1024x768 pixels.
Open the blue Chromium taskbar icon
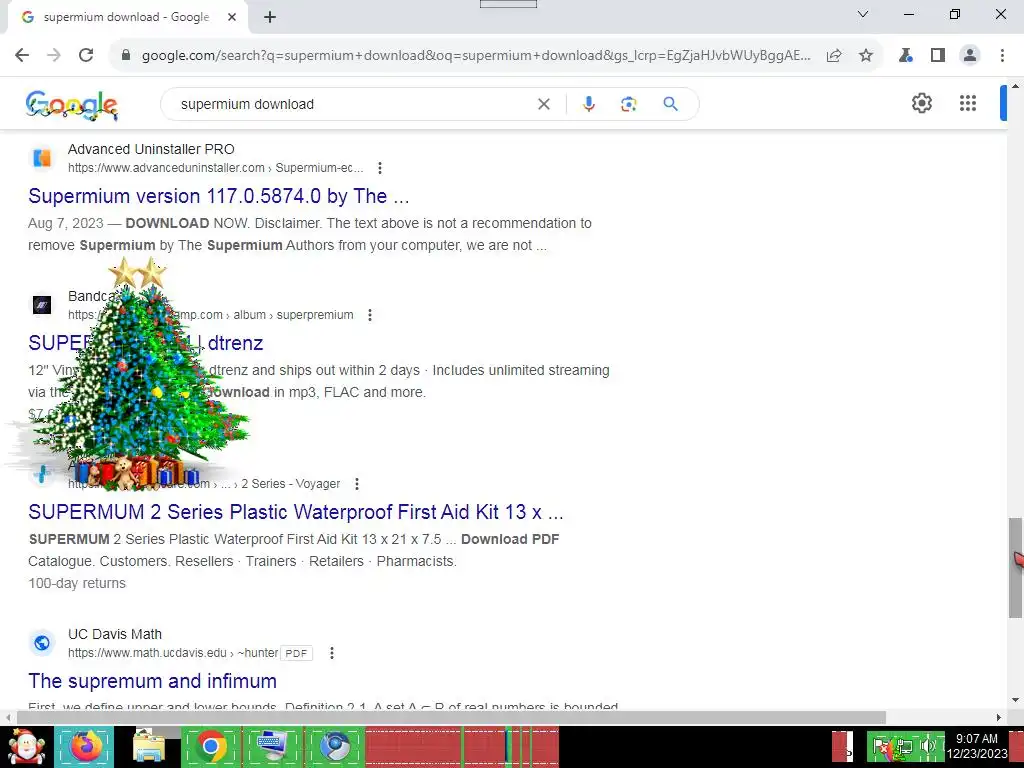334,747
